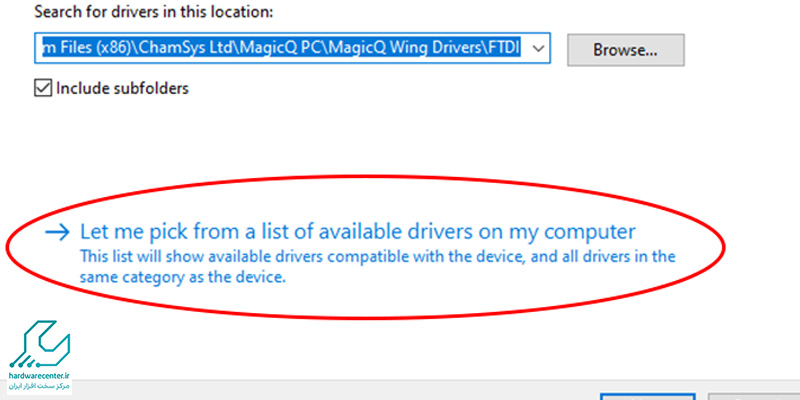Screen dimensions: 800x400
Task: Click the highlighted MagicQ Wing Drivers path field
Action: (292, 49)
